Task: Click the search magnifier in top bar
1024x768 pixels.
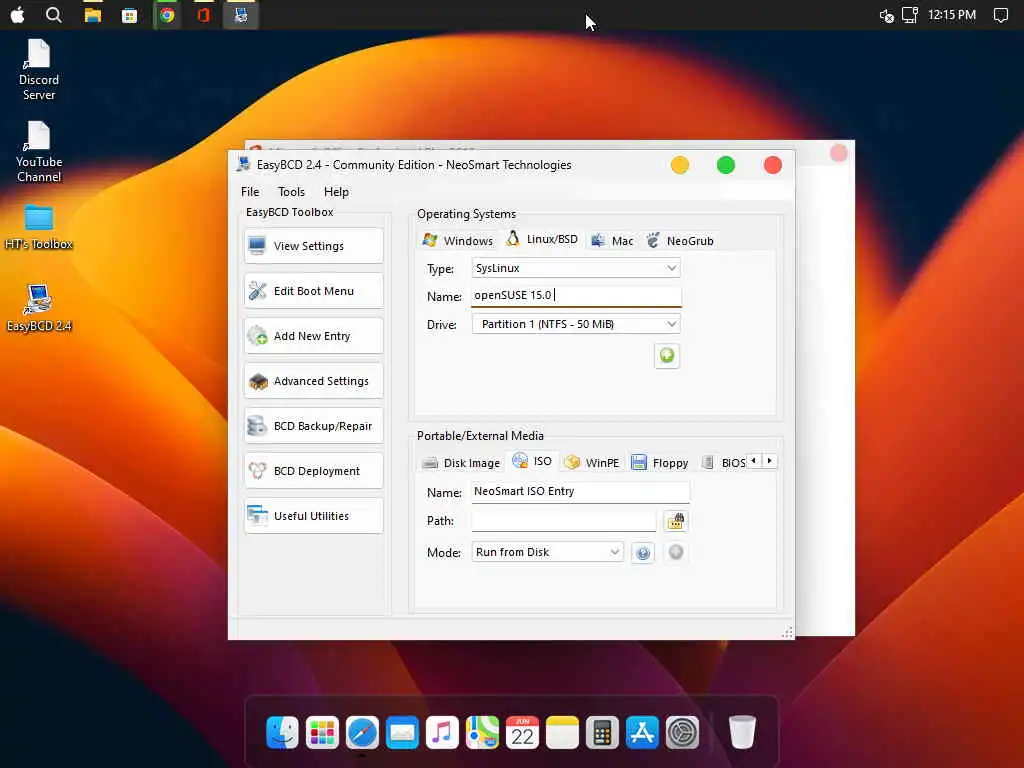Action: [54, 14]
